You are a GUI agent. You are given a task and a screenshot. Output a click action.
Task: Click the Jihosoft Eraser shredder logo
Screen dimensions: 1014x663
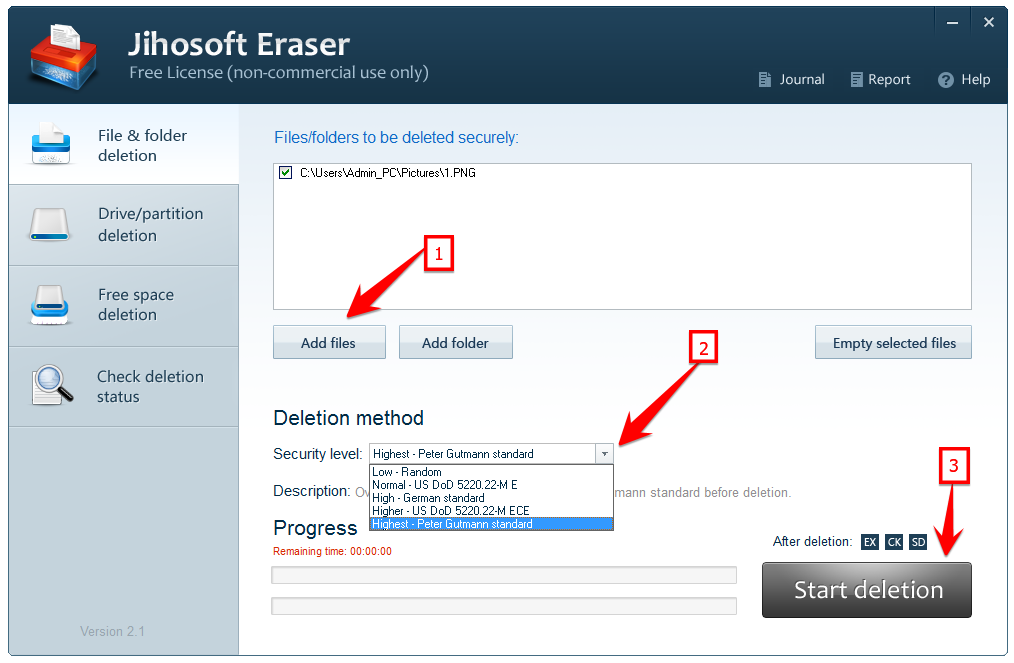click(62, 55)
